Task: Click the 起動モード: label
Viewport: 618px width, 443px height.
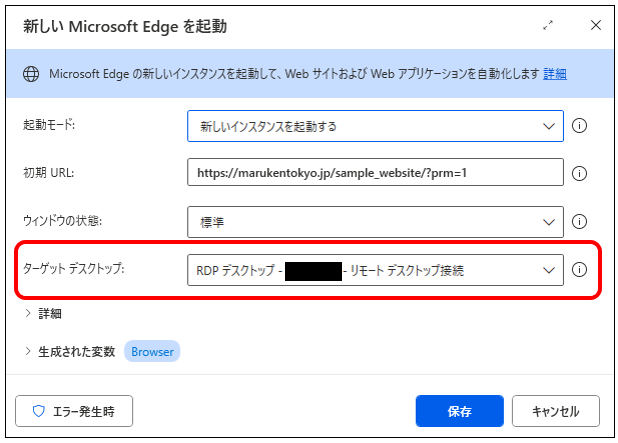Action: click(x=49, y=125)
